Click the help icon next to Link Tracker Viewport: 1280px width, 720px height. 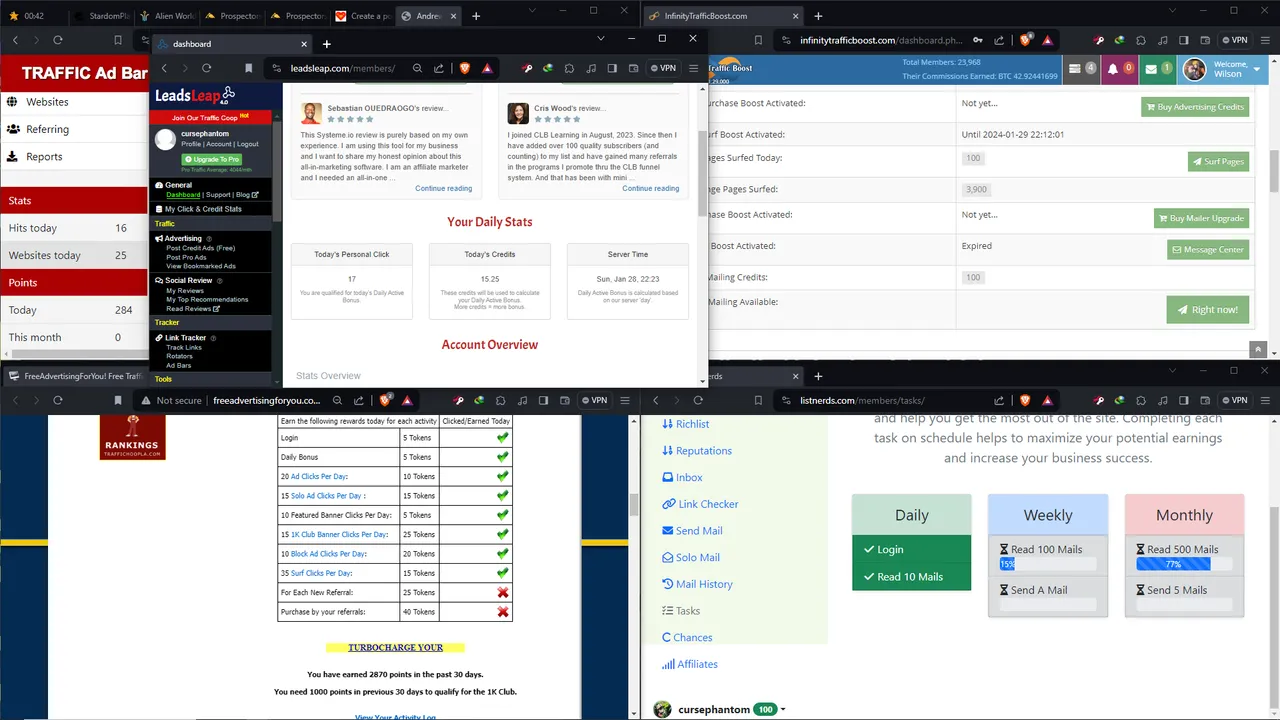pyautogui.click(x=214, y=338)
